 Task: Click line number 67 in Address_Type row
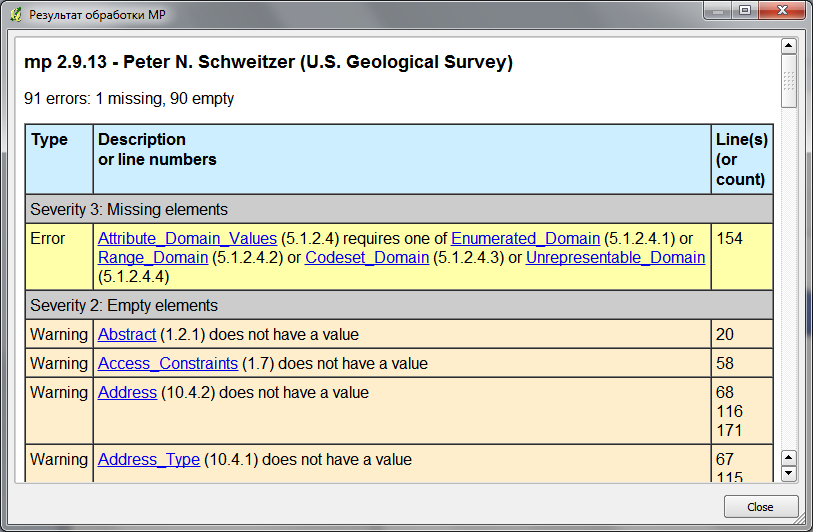[725, 459]
